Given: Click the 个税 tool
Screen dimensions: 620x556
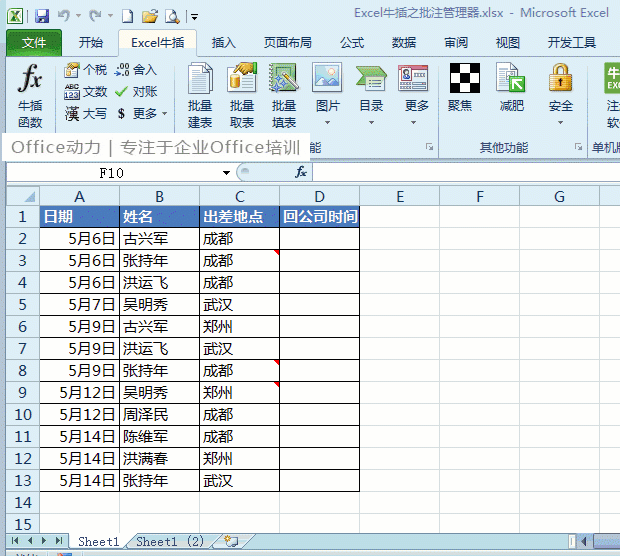Looking at the screenshot, I should tap(85, 70).
